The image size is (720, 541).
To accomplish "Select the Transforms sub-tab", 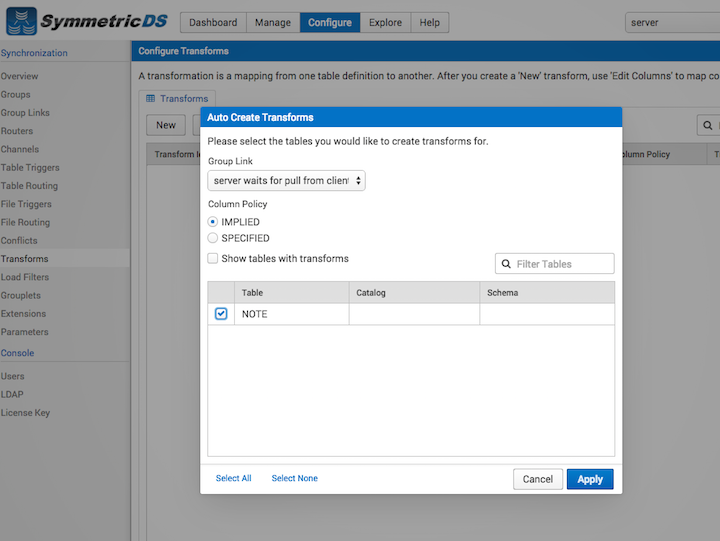I will [x=177, y=98].
